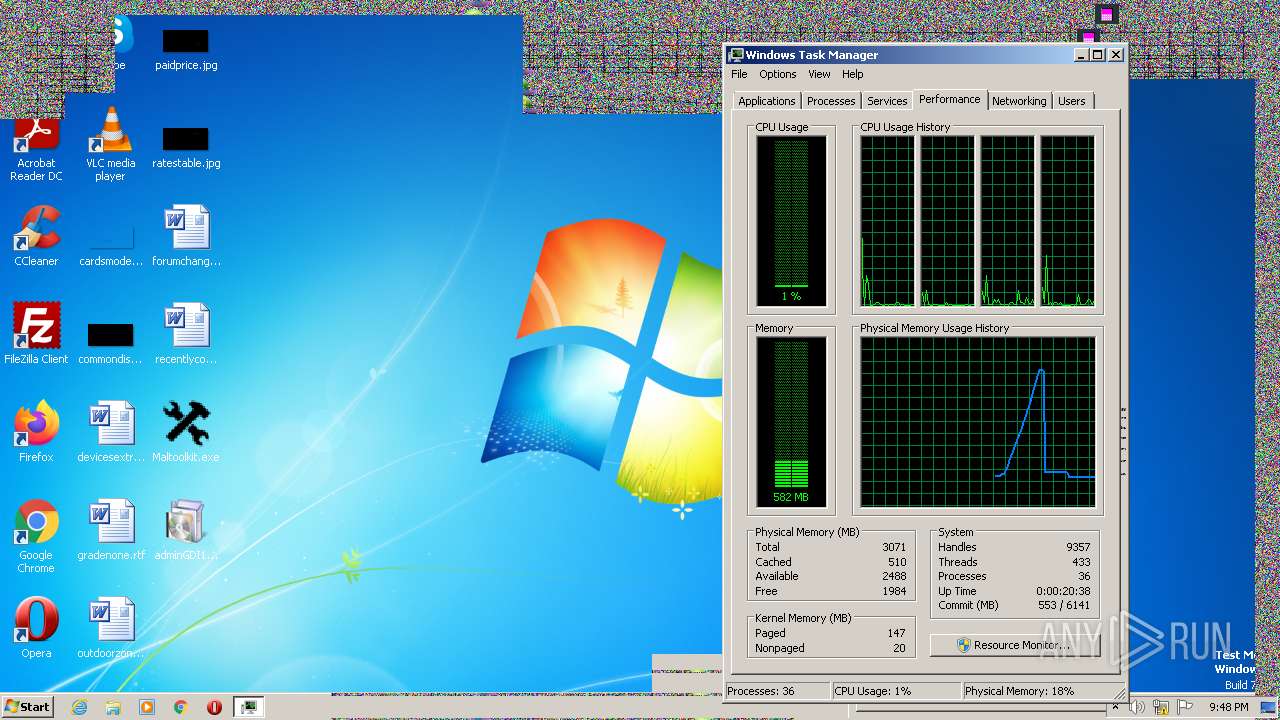The image size is (1280, 720).
Task: Click Show desktop button at taskbar end
Action: [1270, 707]
